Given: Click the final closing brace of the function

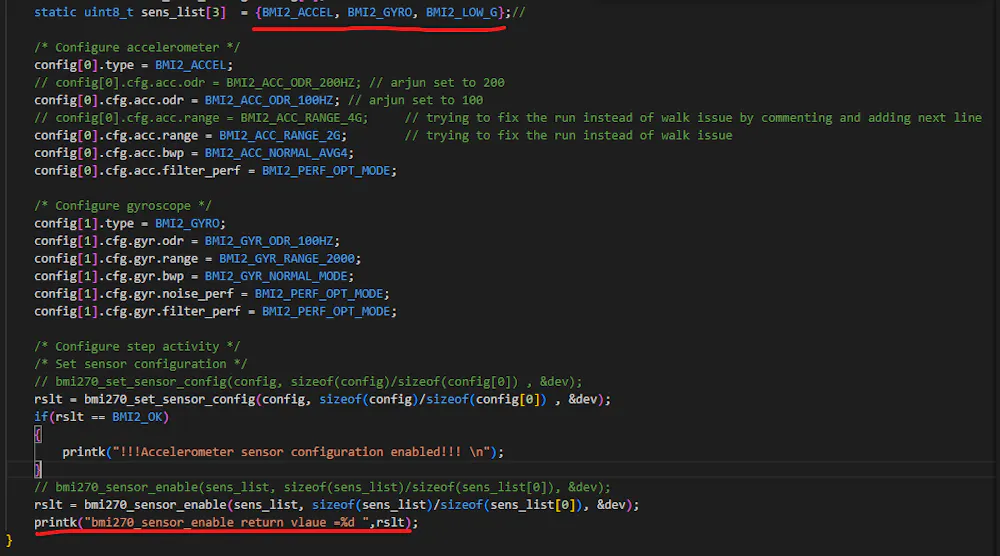Looking at the screenshot, I should point(9,540).
